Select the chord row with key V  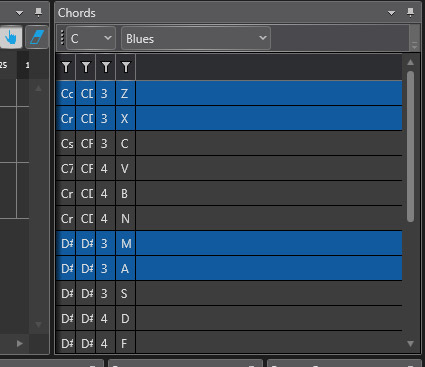(x=229, y=168)
